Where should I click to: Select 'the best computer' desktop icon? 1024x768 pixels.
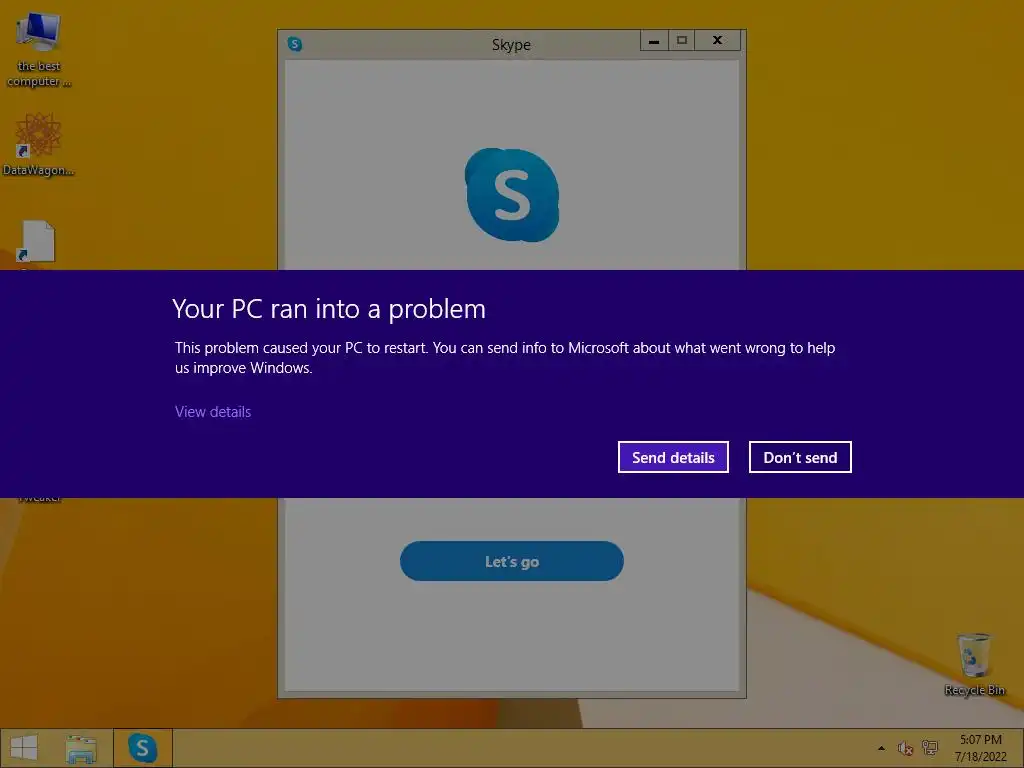(x=39, y=50)
